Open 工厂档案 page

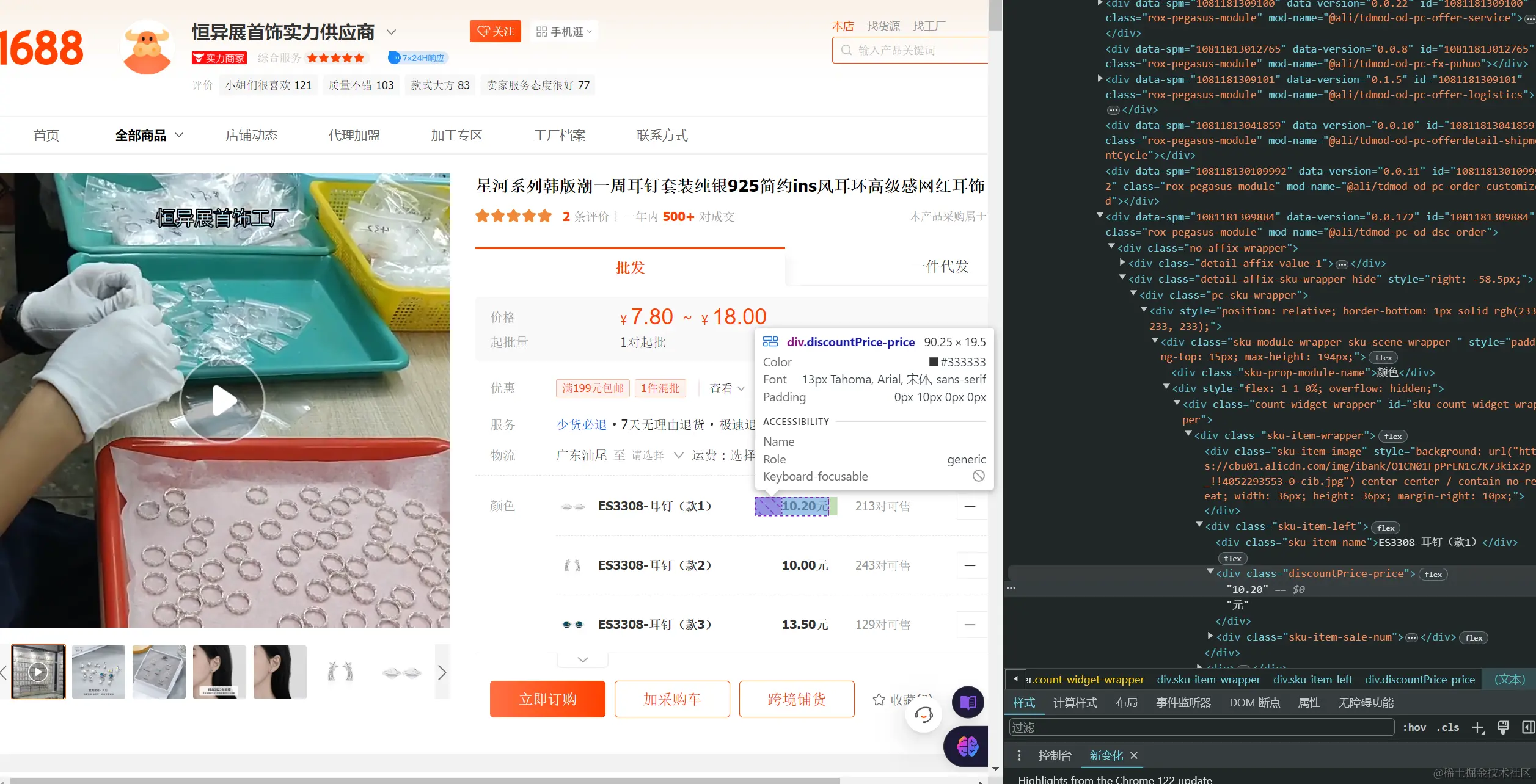click(x=560, y=136)
